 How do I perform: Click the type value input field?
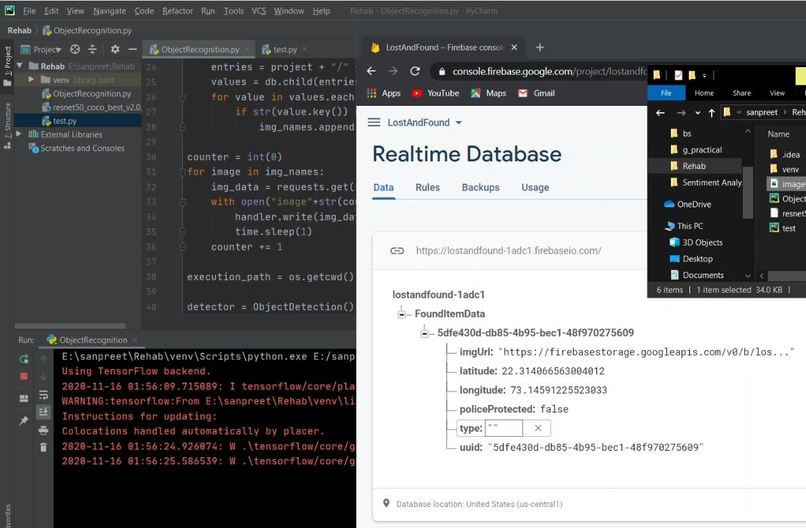click(x=504, y=428)
